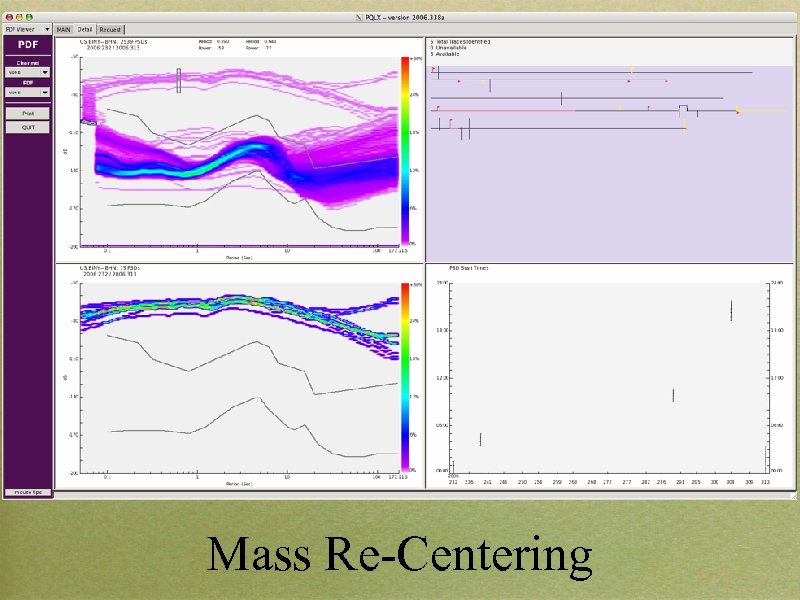Select the Detail tab
This screenshot has width=800, height=600.
coord(84,29)
